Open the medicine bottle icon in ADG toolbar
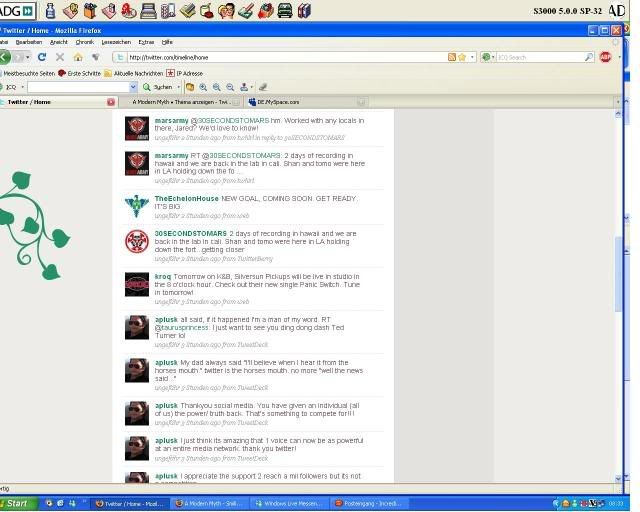Image resolution: width=640 pixels, height=512 pixels. [51, 11]
